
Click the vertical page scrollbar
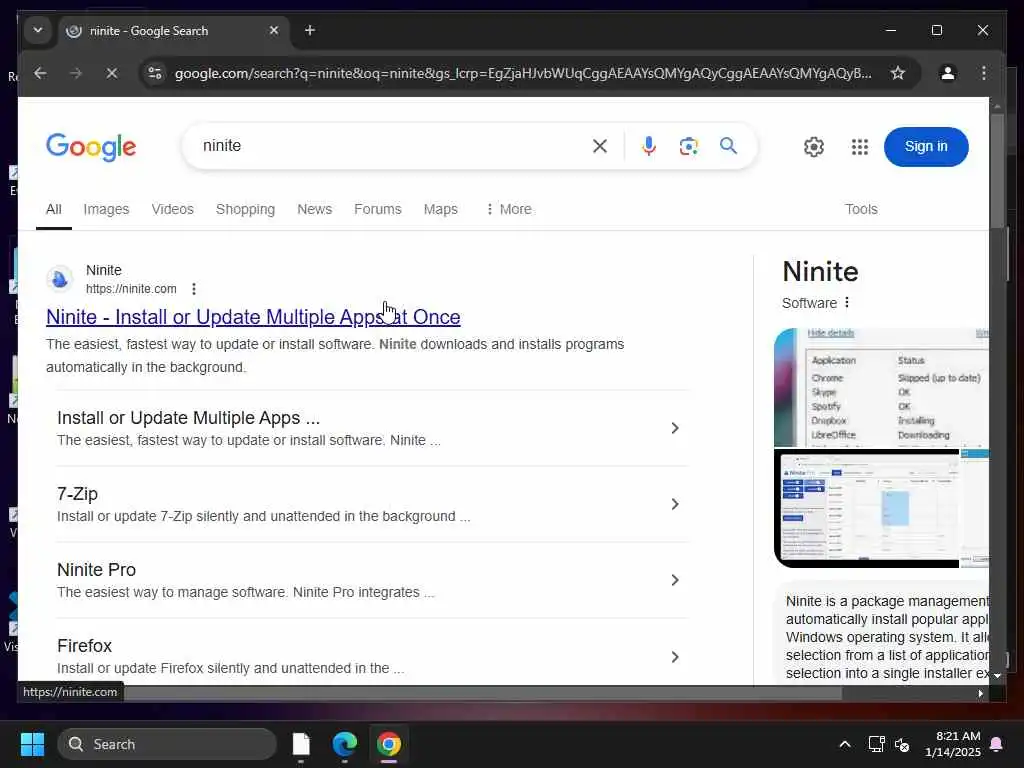[997, 171]
